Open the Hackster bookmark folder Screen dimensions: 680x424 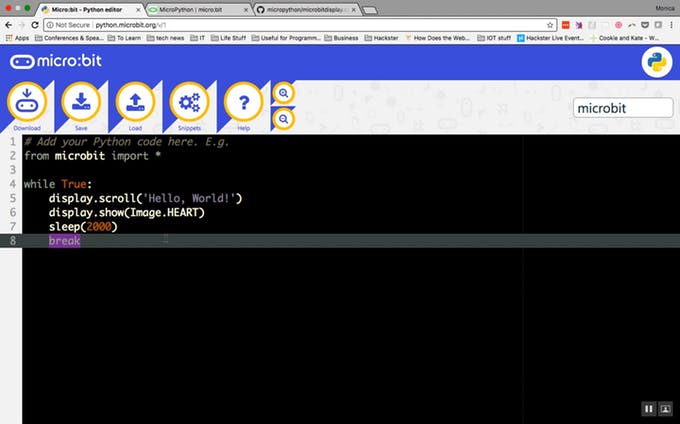click(x=381, y=38)
